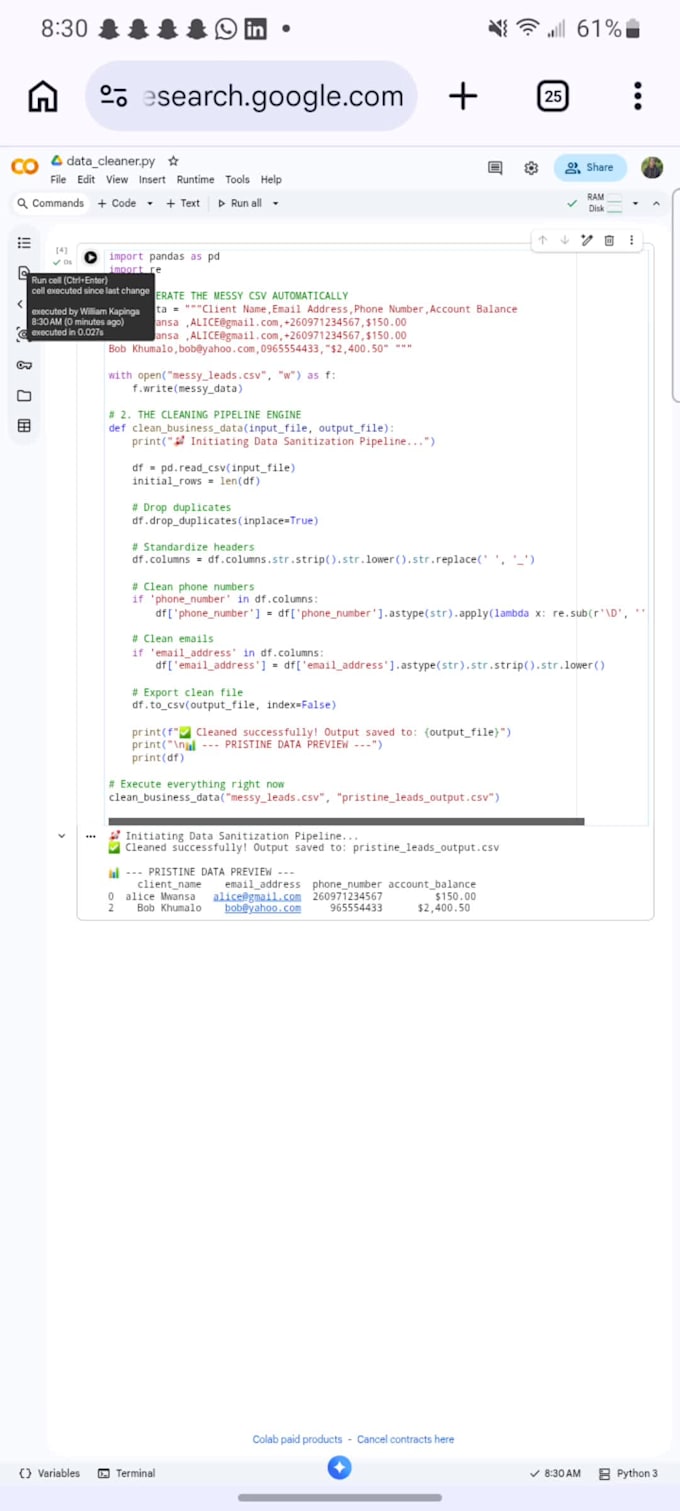Expand the Run all dropdown arrow

point(276,203)
